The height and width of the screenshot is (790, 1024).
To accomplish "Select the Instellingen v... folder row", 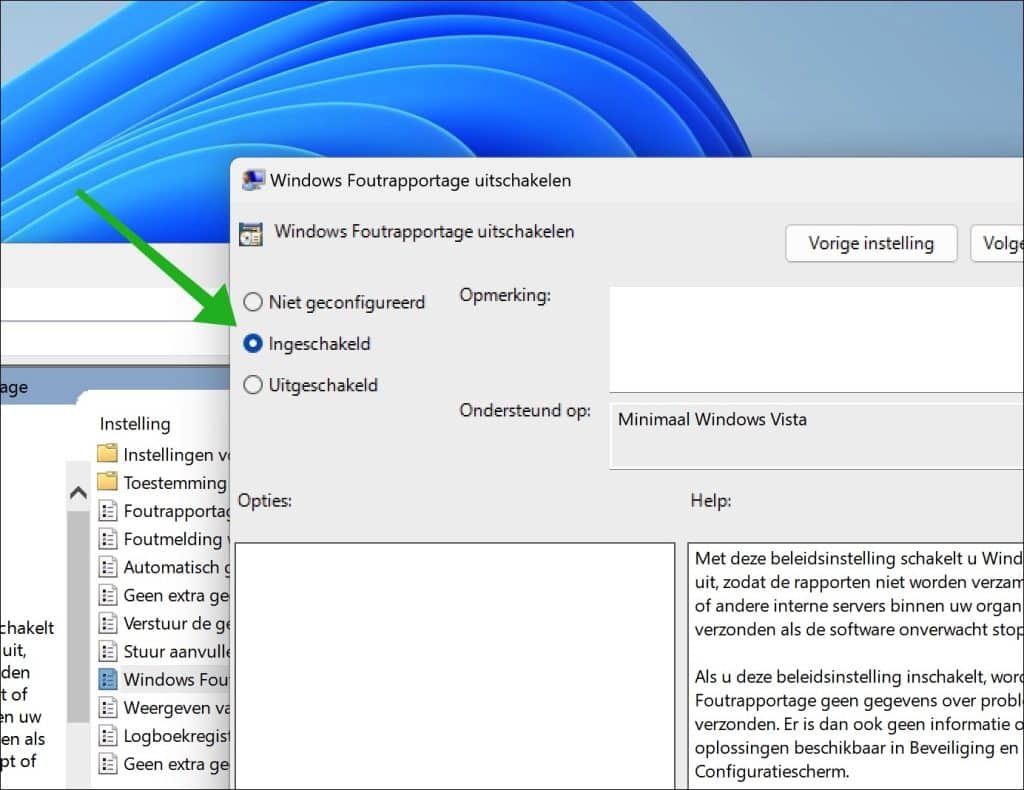I will click(x=163, y=454).
